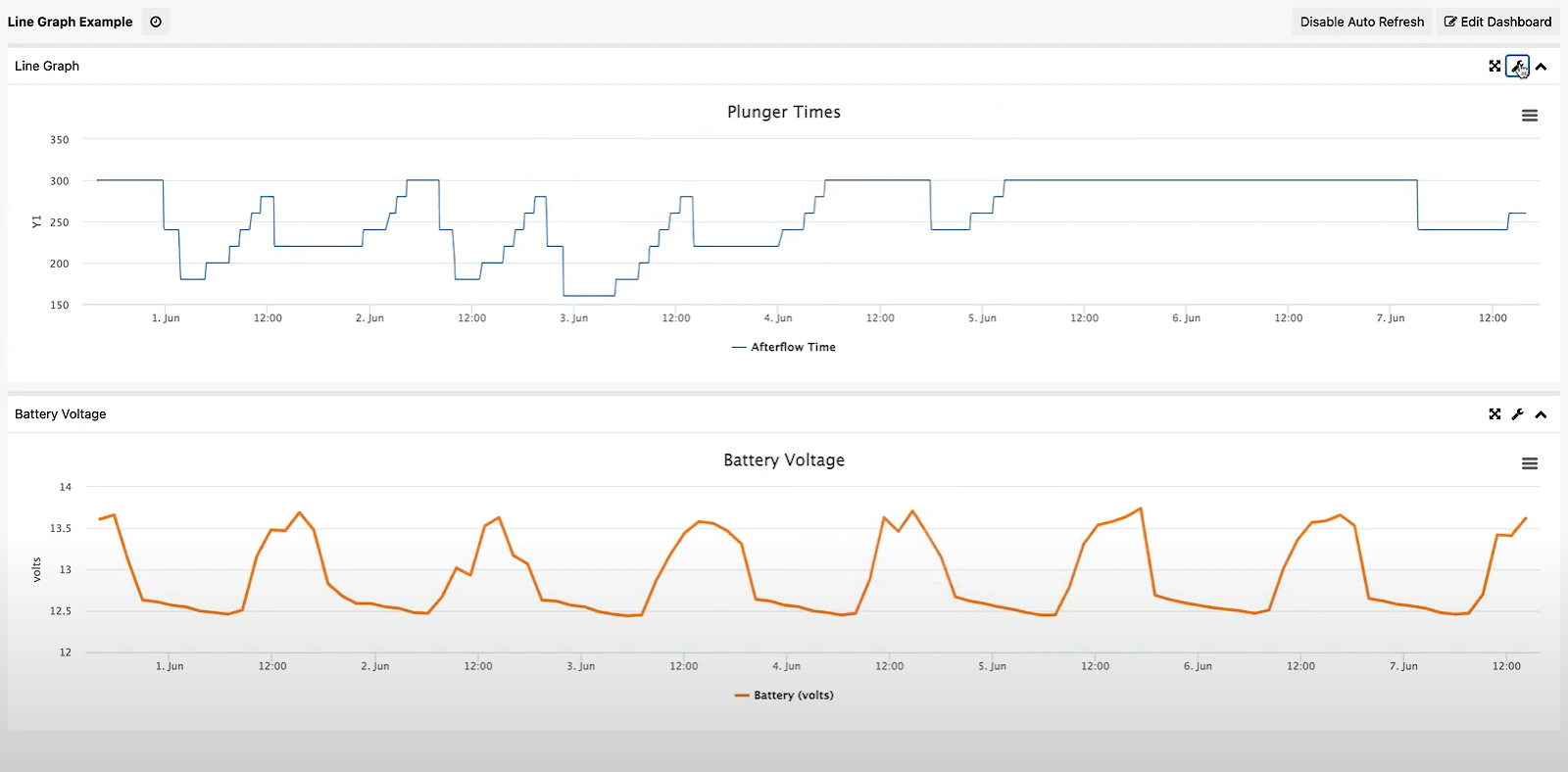This screenshot has width=1568, height=772.
Task: Toggle the Afterflow Time legend series
Action: pyautogui.click(x=784, y=347)
